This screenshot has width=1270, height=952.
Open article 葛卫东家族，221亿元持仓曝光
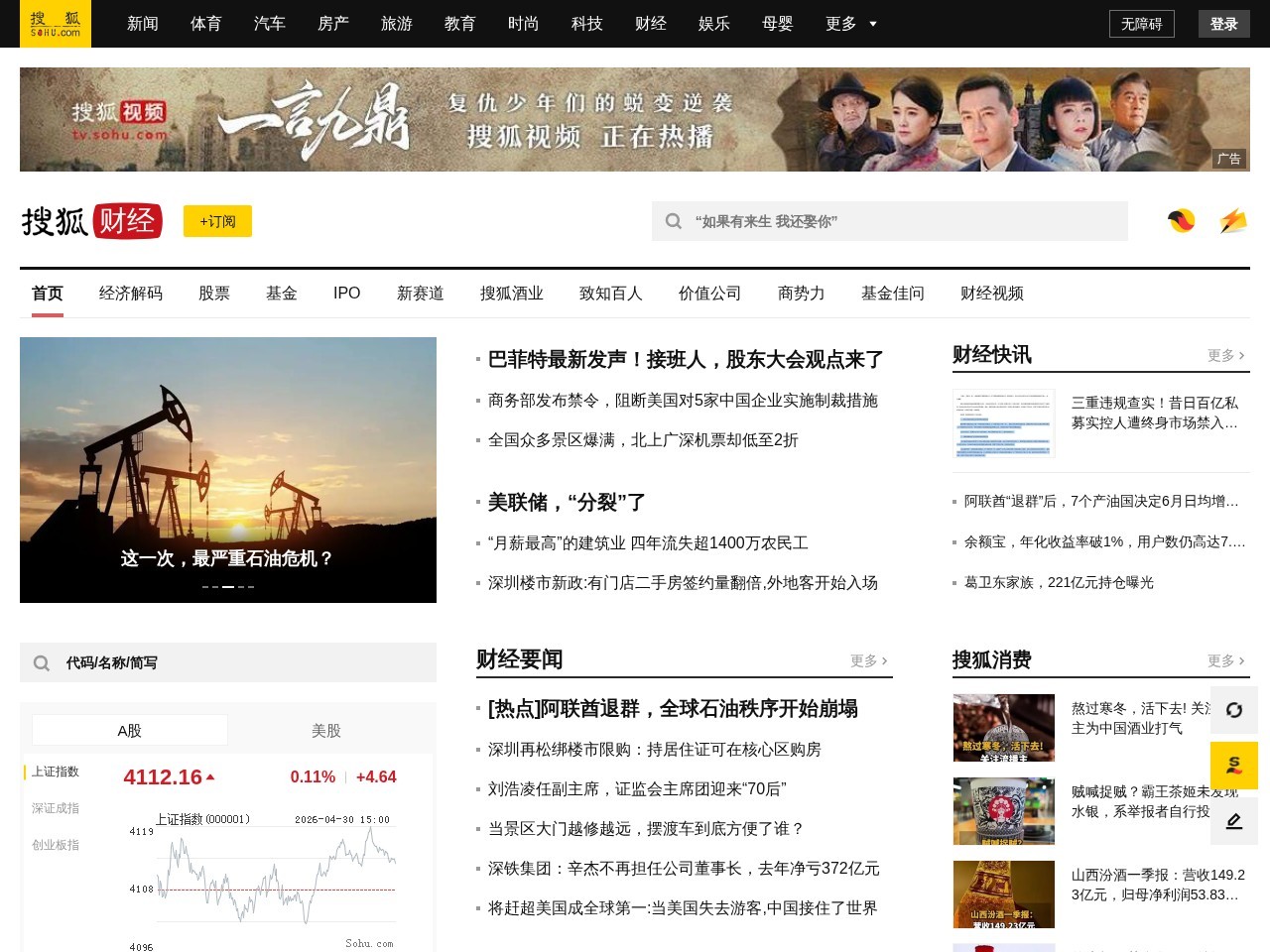(1059, 583)
